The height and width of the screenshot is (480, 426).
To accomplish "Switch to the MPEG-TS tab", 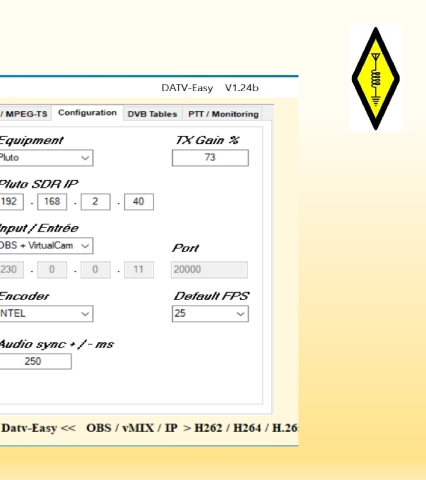I will coord(25,114).
